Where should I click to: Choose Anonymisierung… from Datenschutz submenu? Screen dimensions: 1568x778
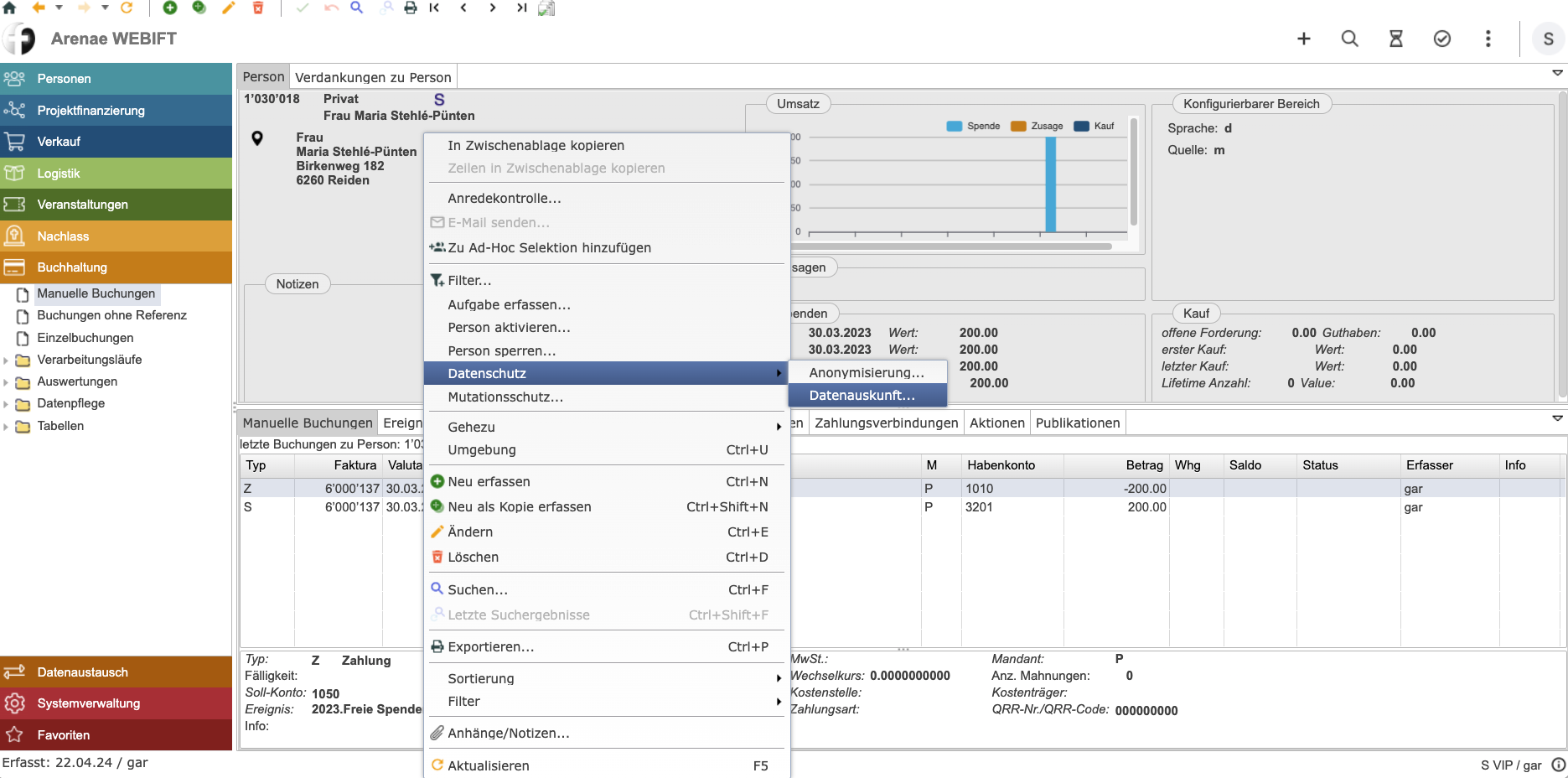[x=866, y=372]
